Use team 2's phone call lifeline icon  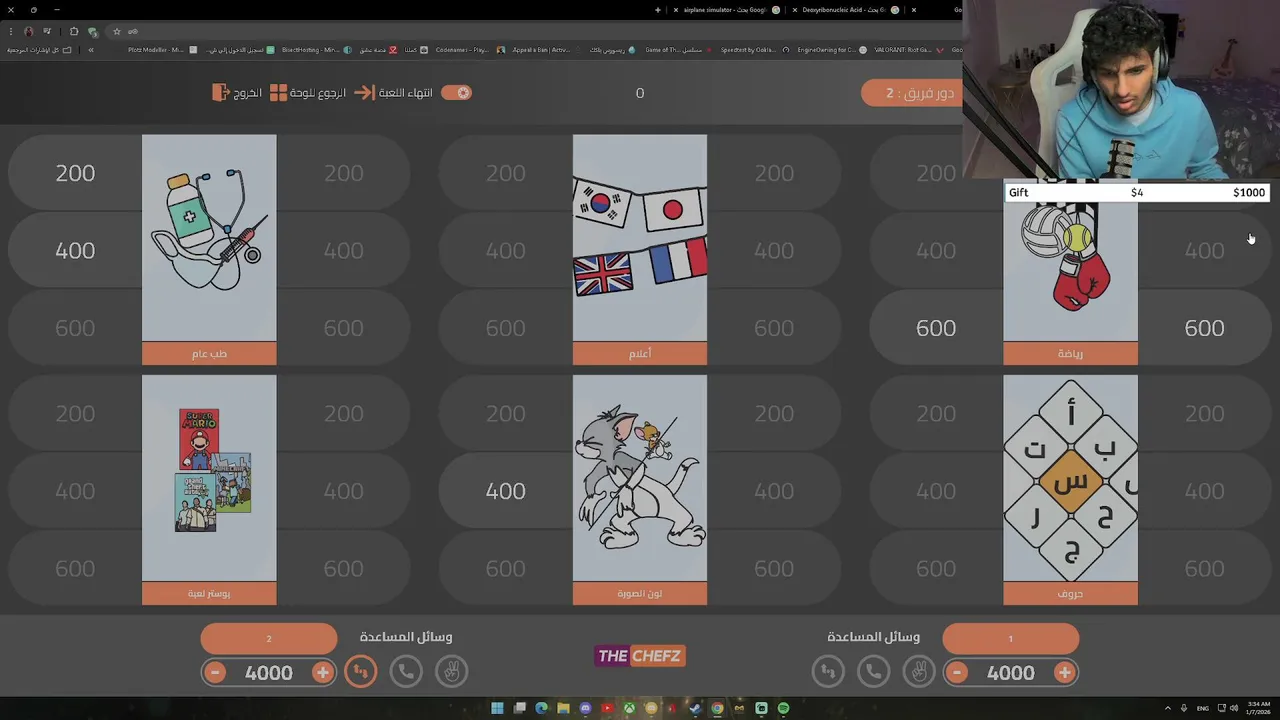pyautogui.click(x=406, y=672)
